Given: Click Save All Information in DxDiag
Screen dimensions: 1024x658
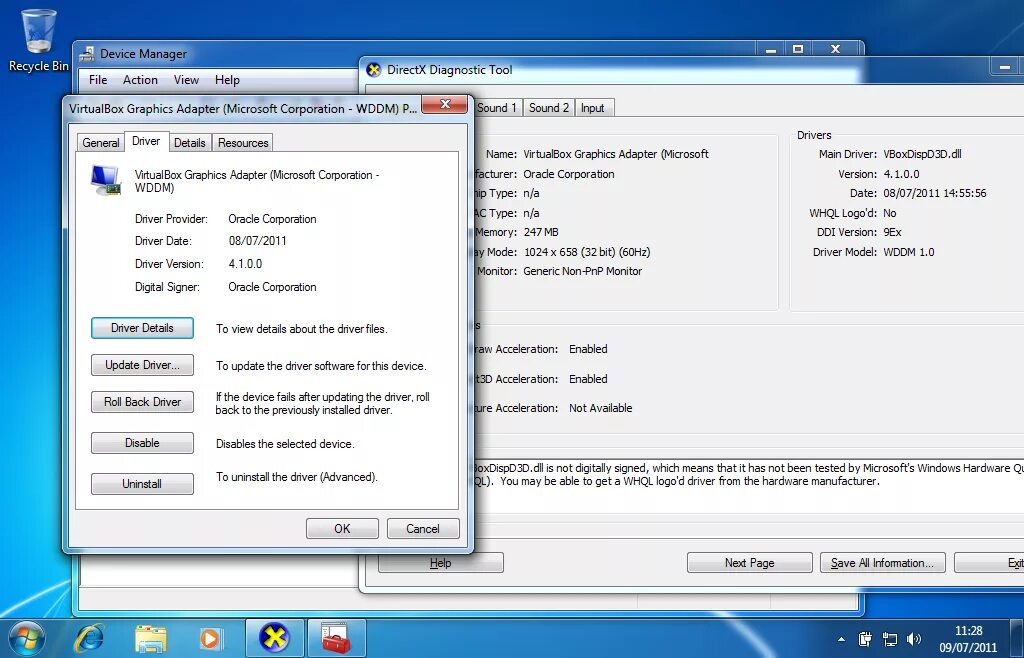Looking at the screenshot, I should click(882, 562).
